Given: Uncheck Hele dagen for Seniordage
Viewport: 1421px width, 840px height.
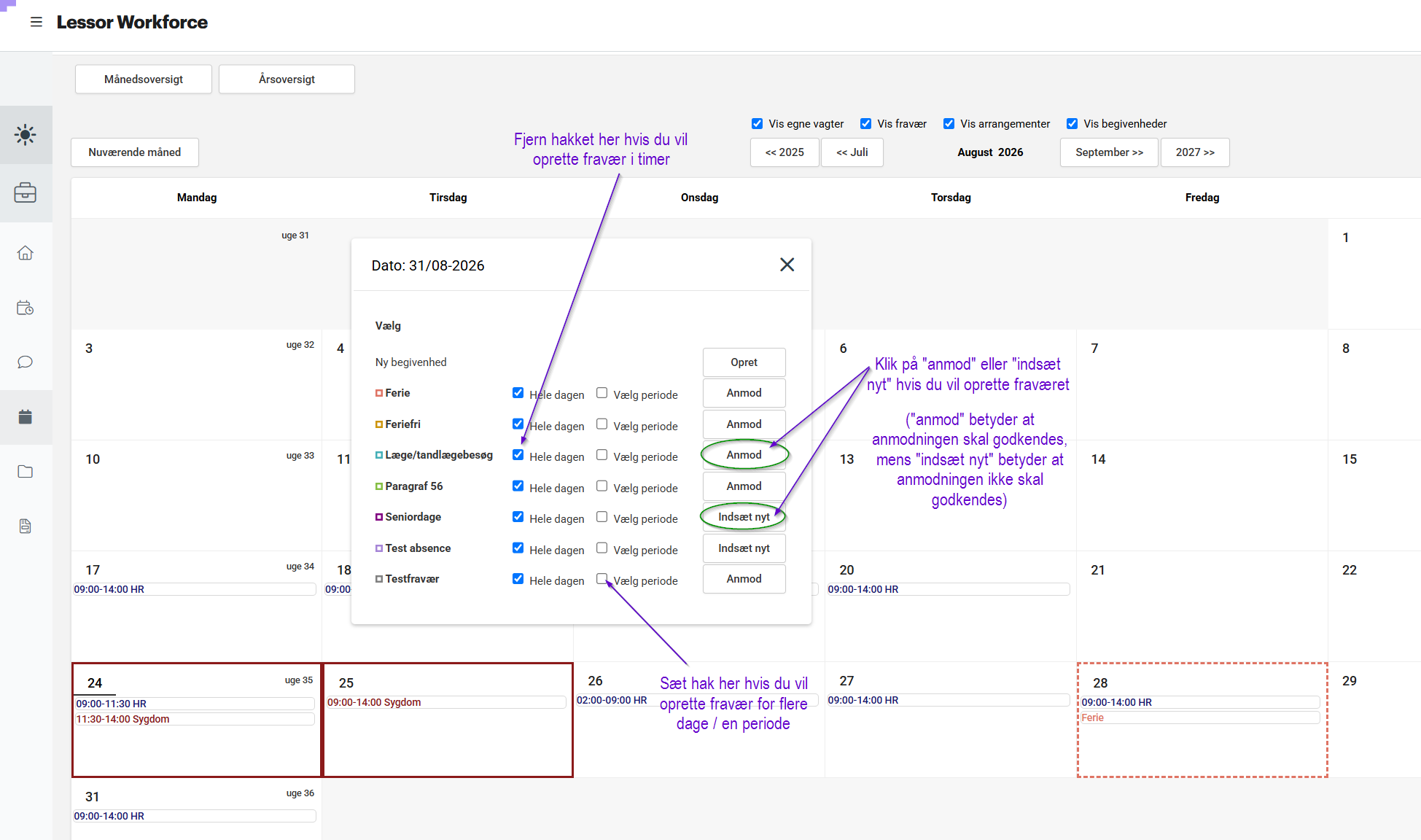Looking at the screenshot, I should click(518, 517).
